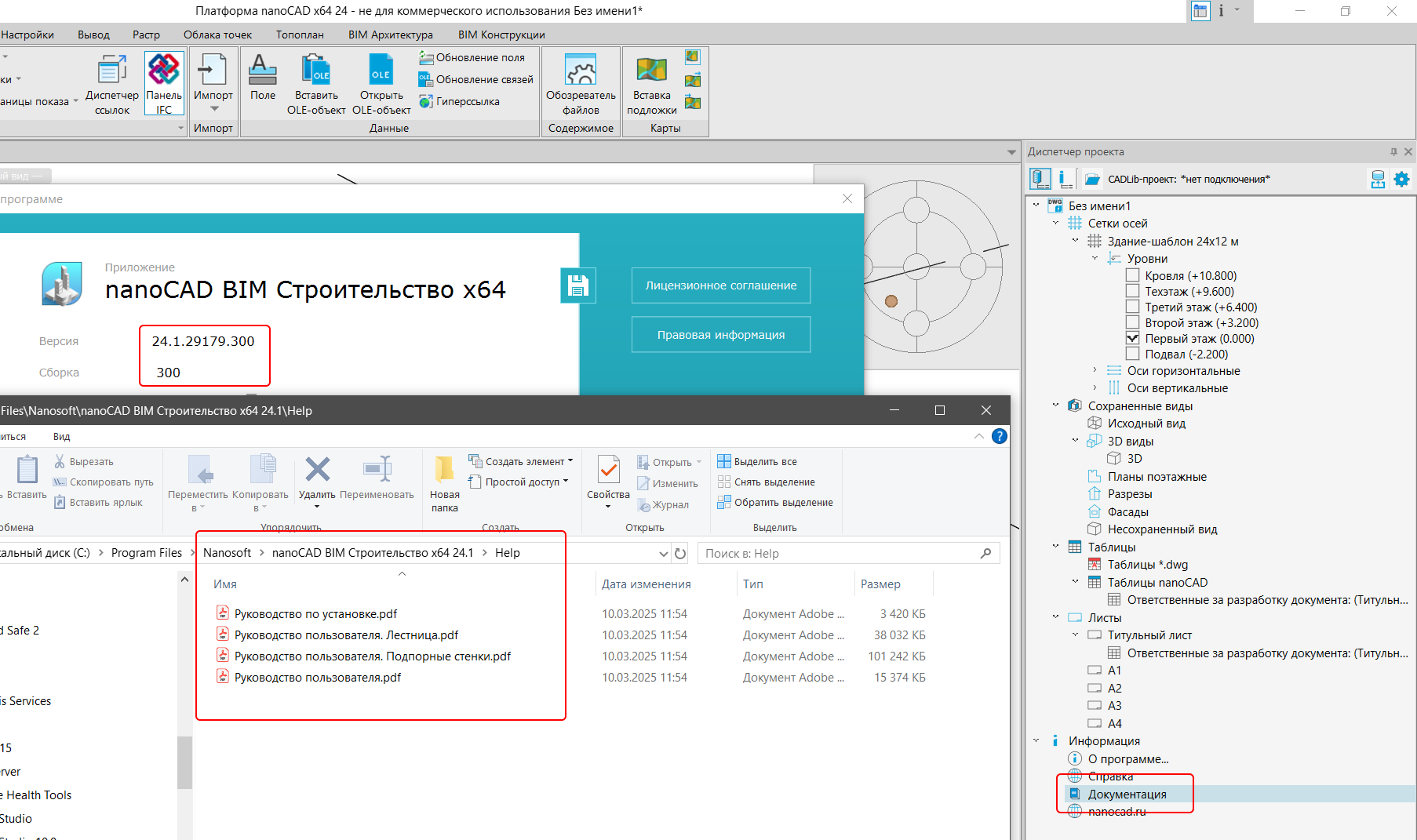Click Выделить все in Explorer
The image size is (1417, 840).
pos(757,462)
